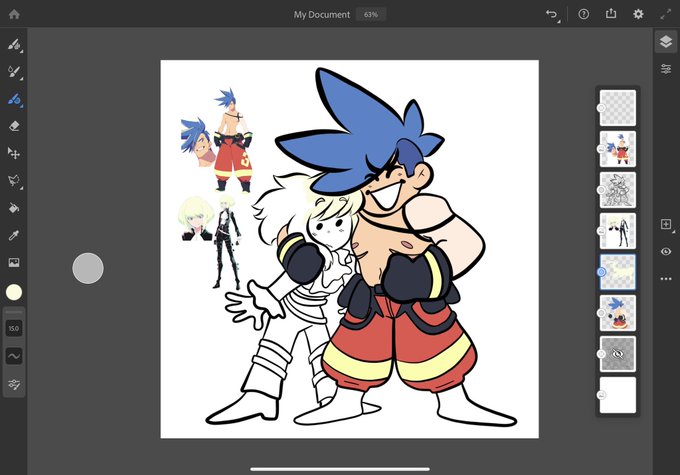Open the app settings gear
The height and width of the screenshot is (475, 680).
[x=638, y=14]
